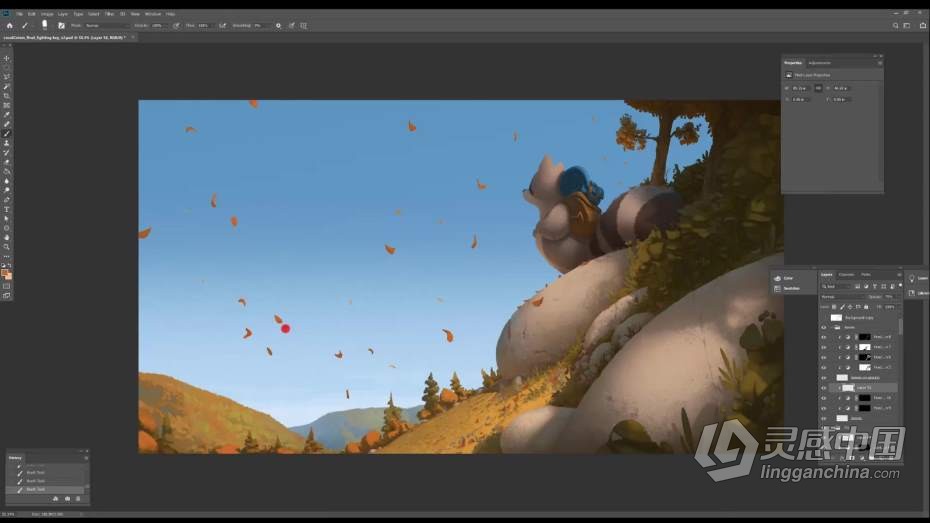This screenshot has height=523, width=930.
Task: Open the Layers panel flyout menu
Action: click(899, 275)
